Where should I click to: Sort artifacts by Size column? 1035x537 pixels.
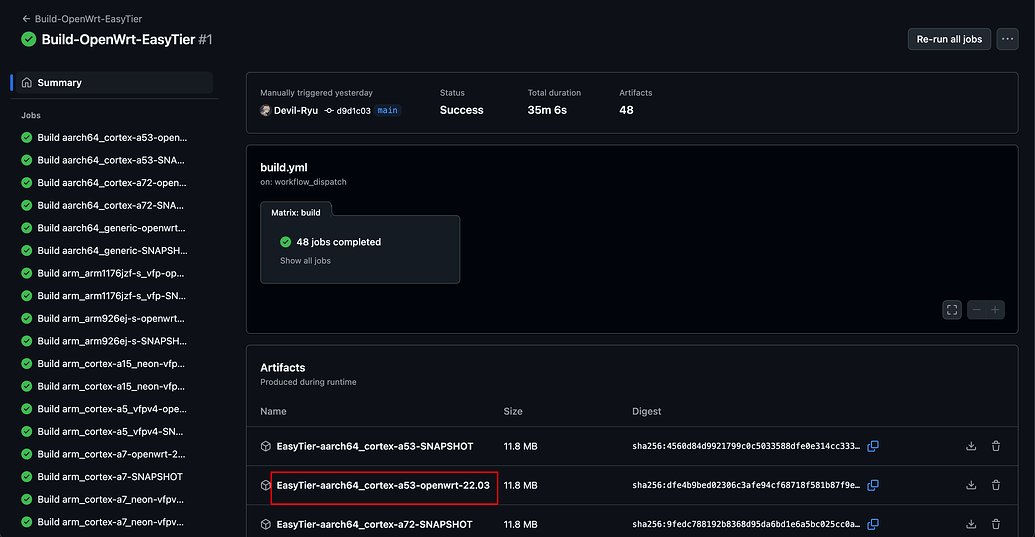coord(513,411)
